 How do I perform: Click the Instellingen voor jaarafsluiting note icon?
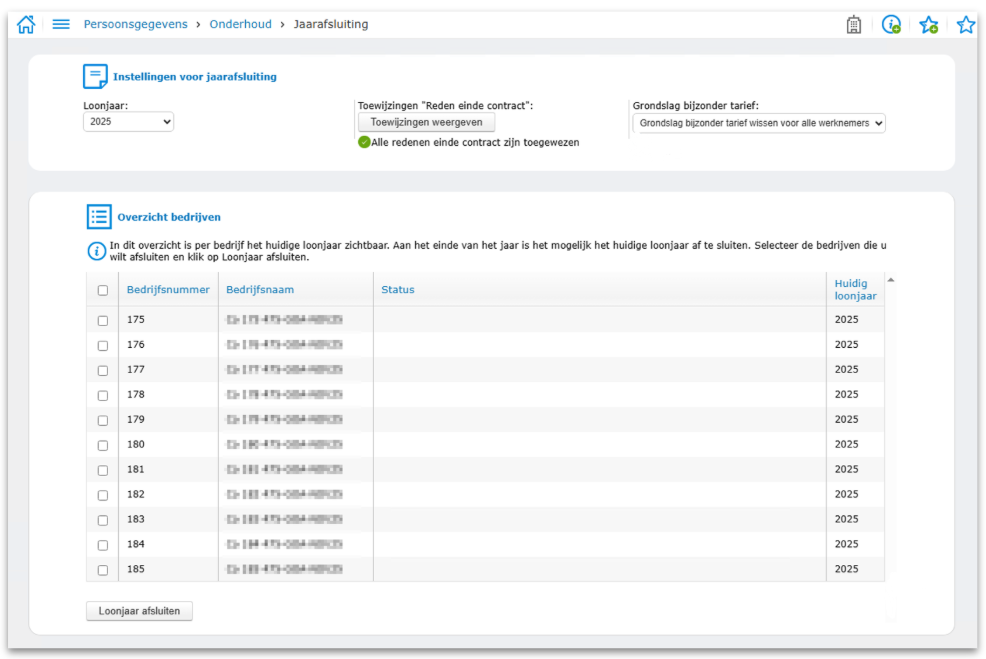pyautogui.click(x=95, y=77)
